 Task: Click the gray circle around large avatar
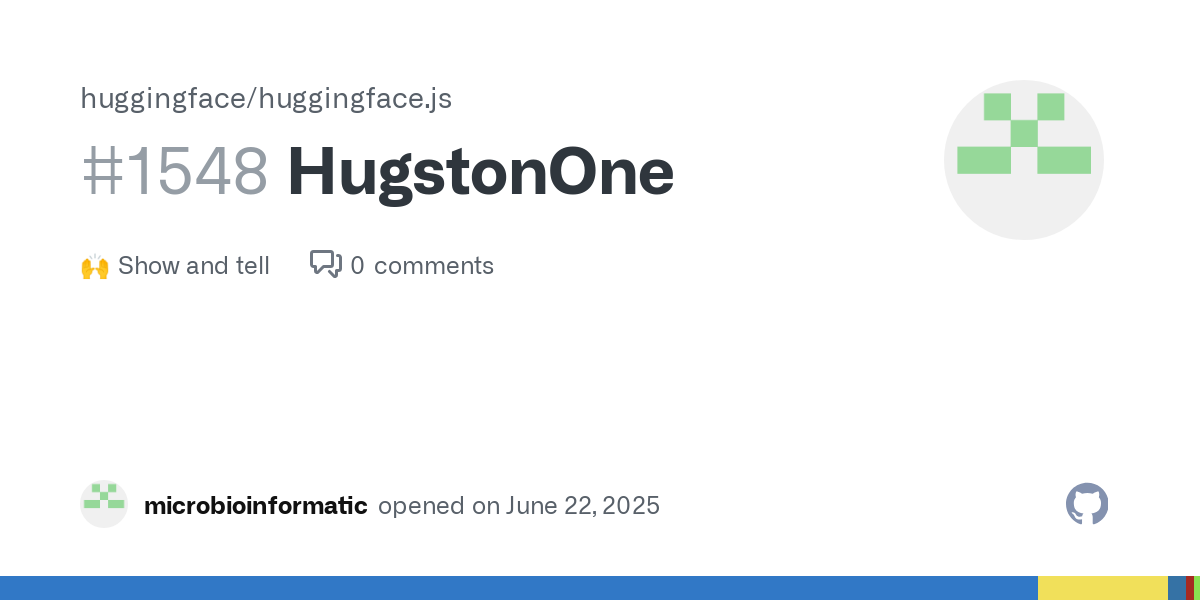(1024, 160)
